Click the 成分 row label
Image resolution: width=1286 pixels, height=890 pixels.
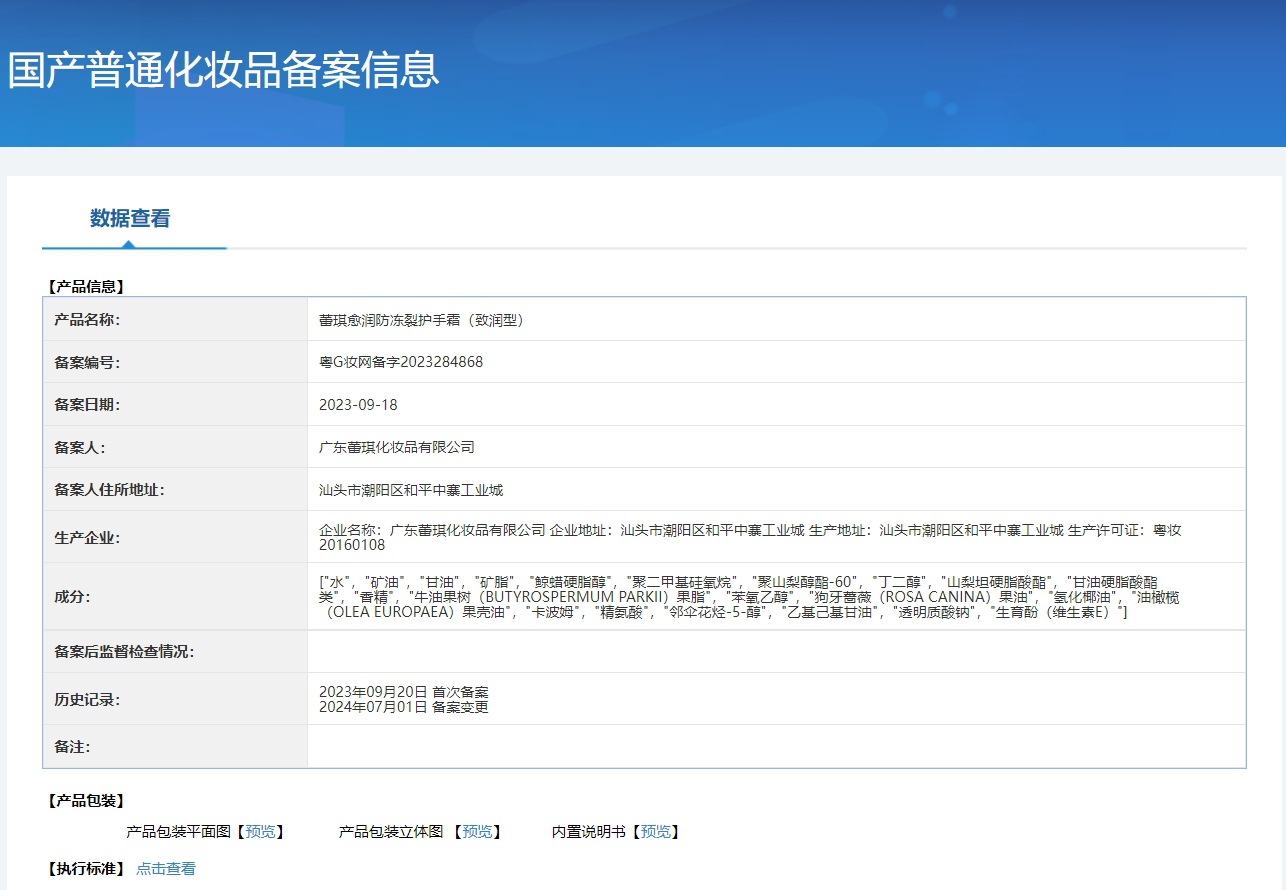click(x=72, y=597)
